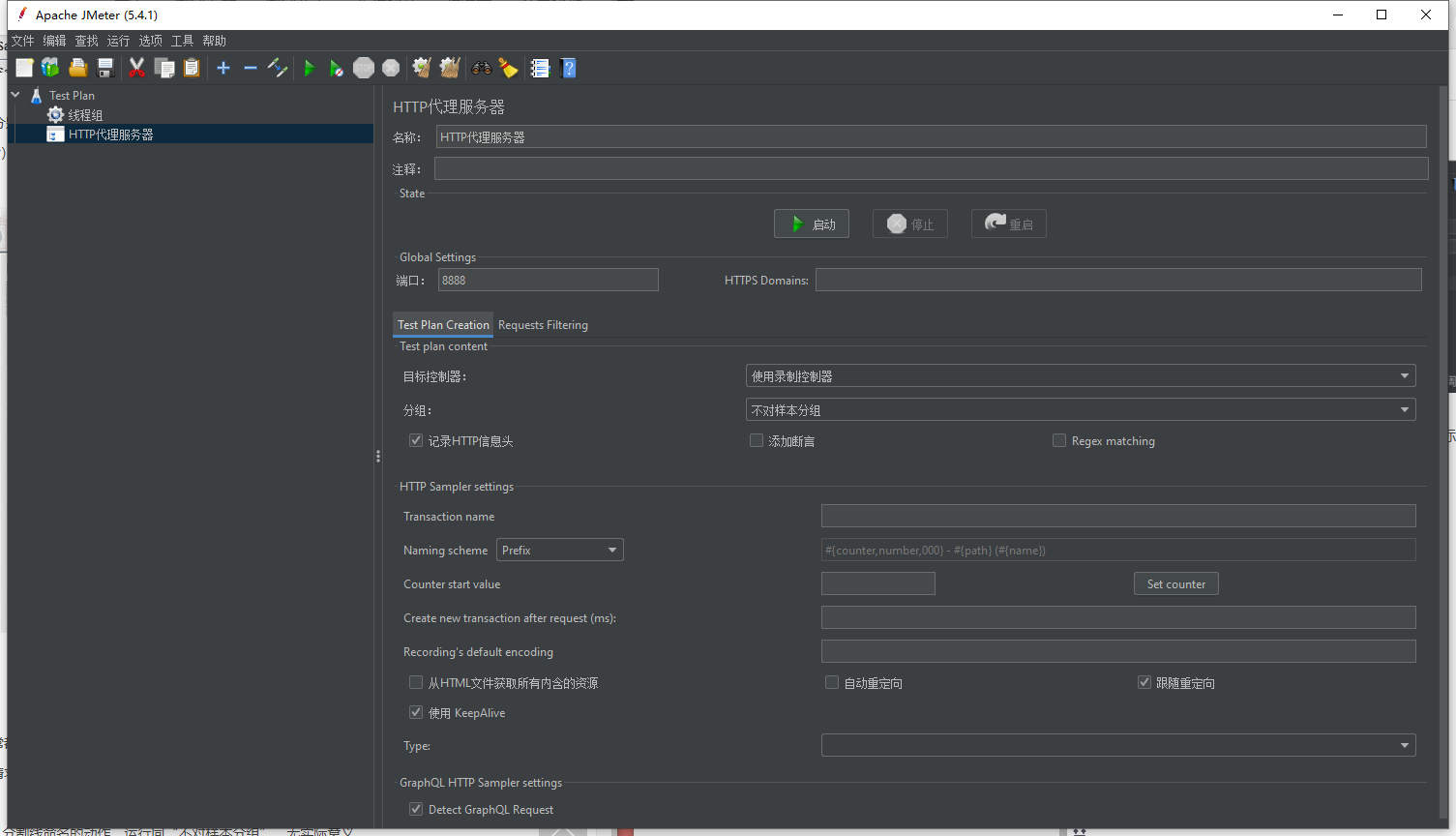Image resolution: width=1456 pixels, height=836 pixels.
Task: Copy the selected element via toolbar
Action: point(164,68)
